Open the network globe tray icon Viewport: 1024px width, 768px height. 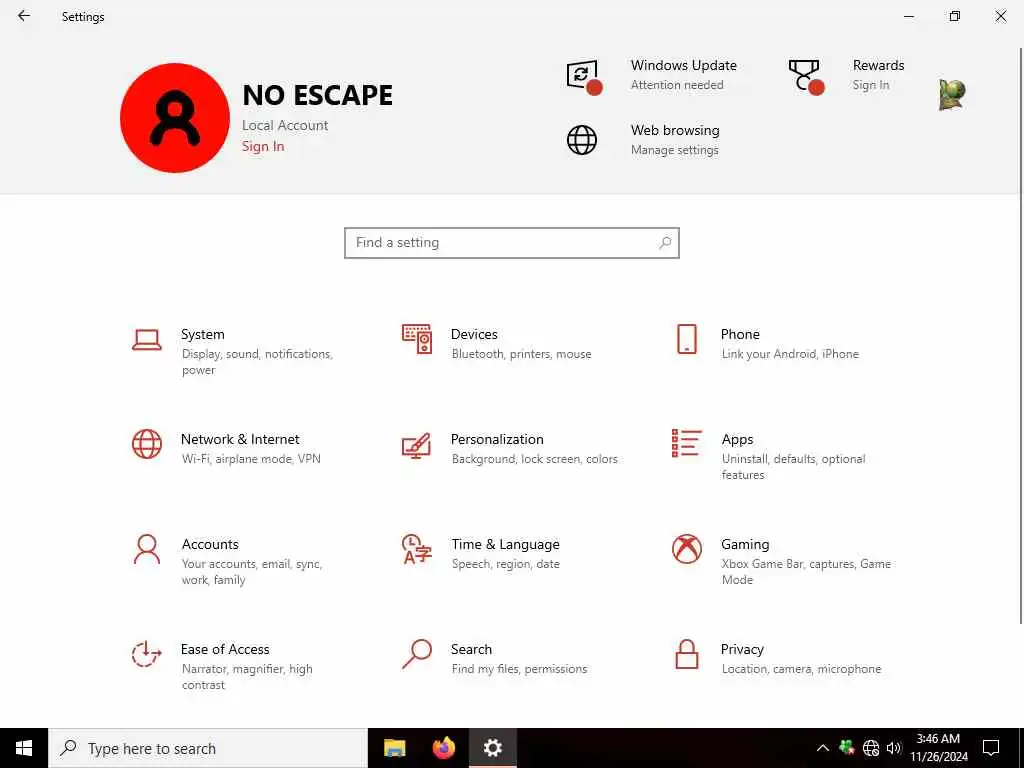tap(871, 748)
